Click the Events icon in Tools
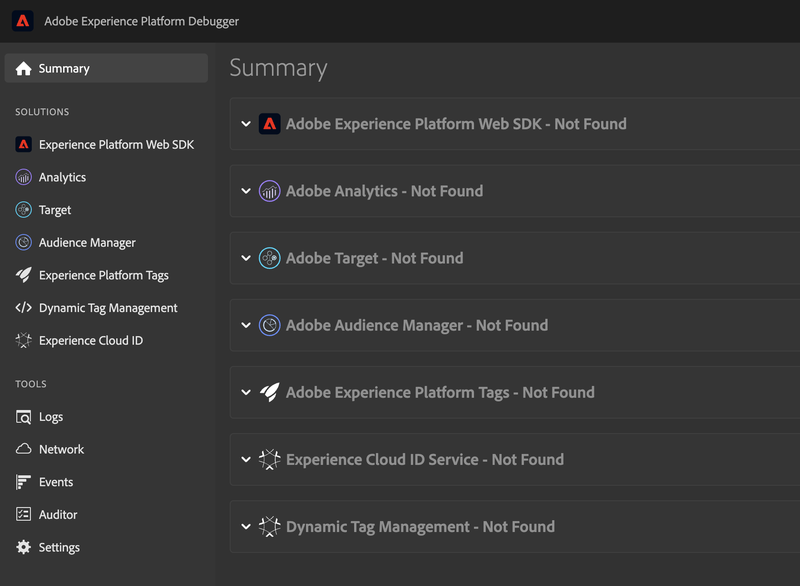Image resolution: width=800 pixels, height=586 pixels. point(23,482)
